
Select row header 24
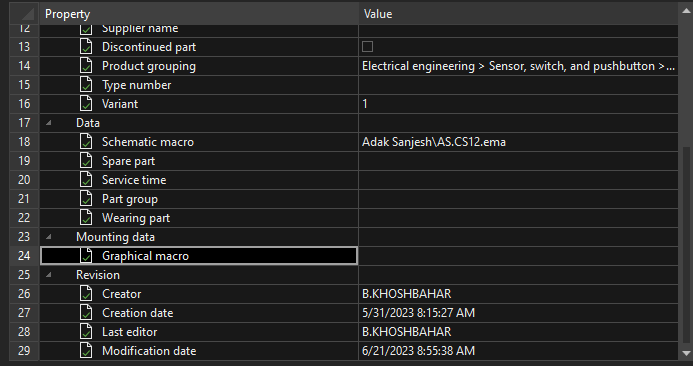tap(24, 256)
